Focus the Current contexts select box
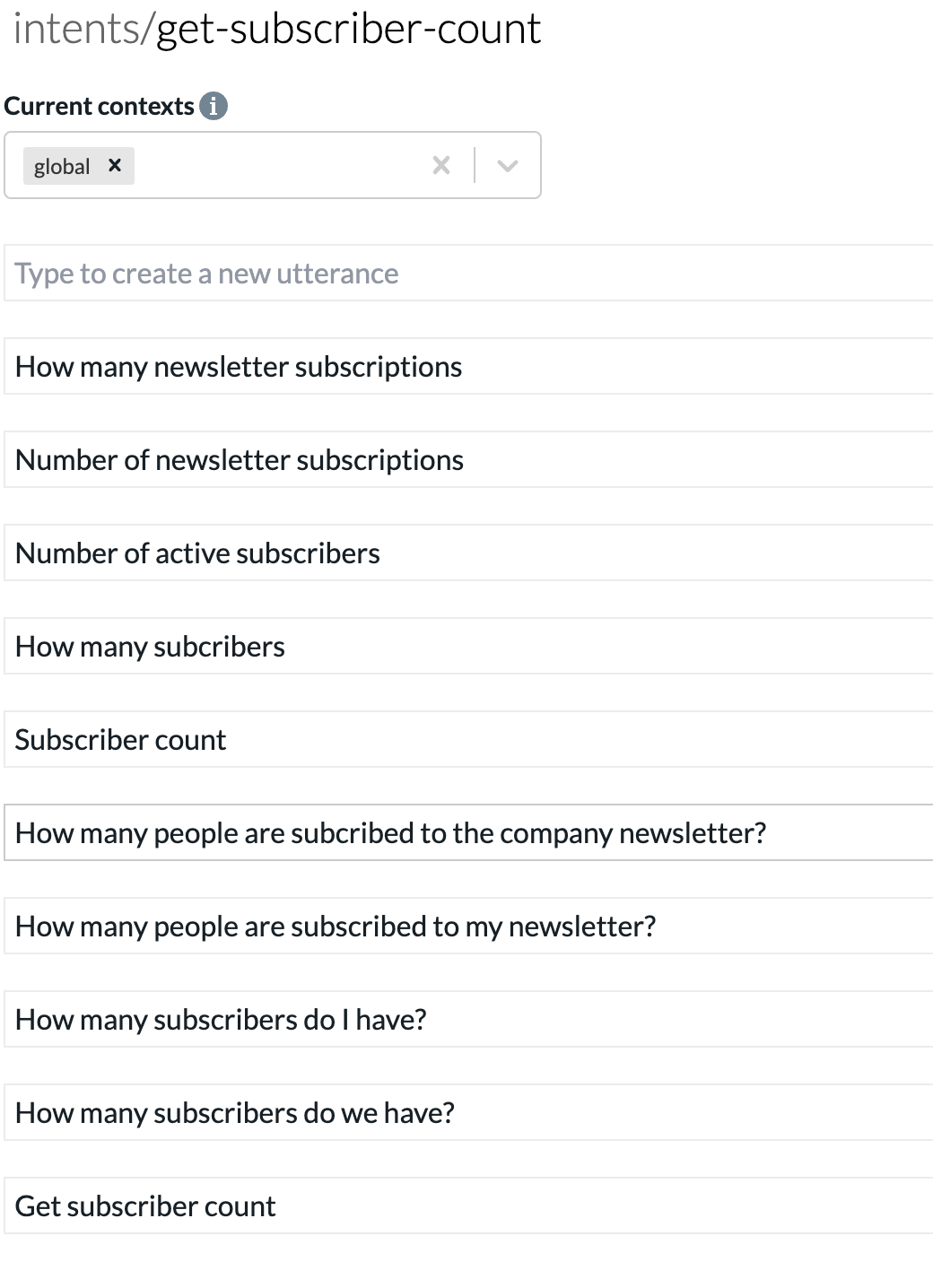This screenshot has width=933, height=1288. coord(273,165)
